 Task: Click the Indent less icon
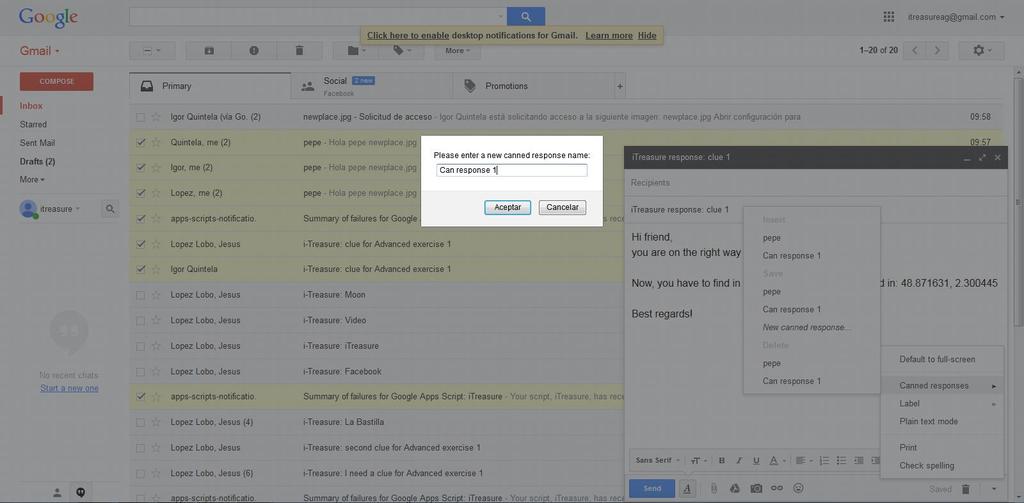859,461
